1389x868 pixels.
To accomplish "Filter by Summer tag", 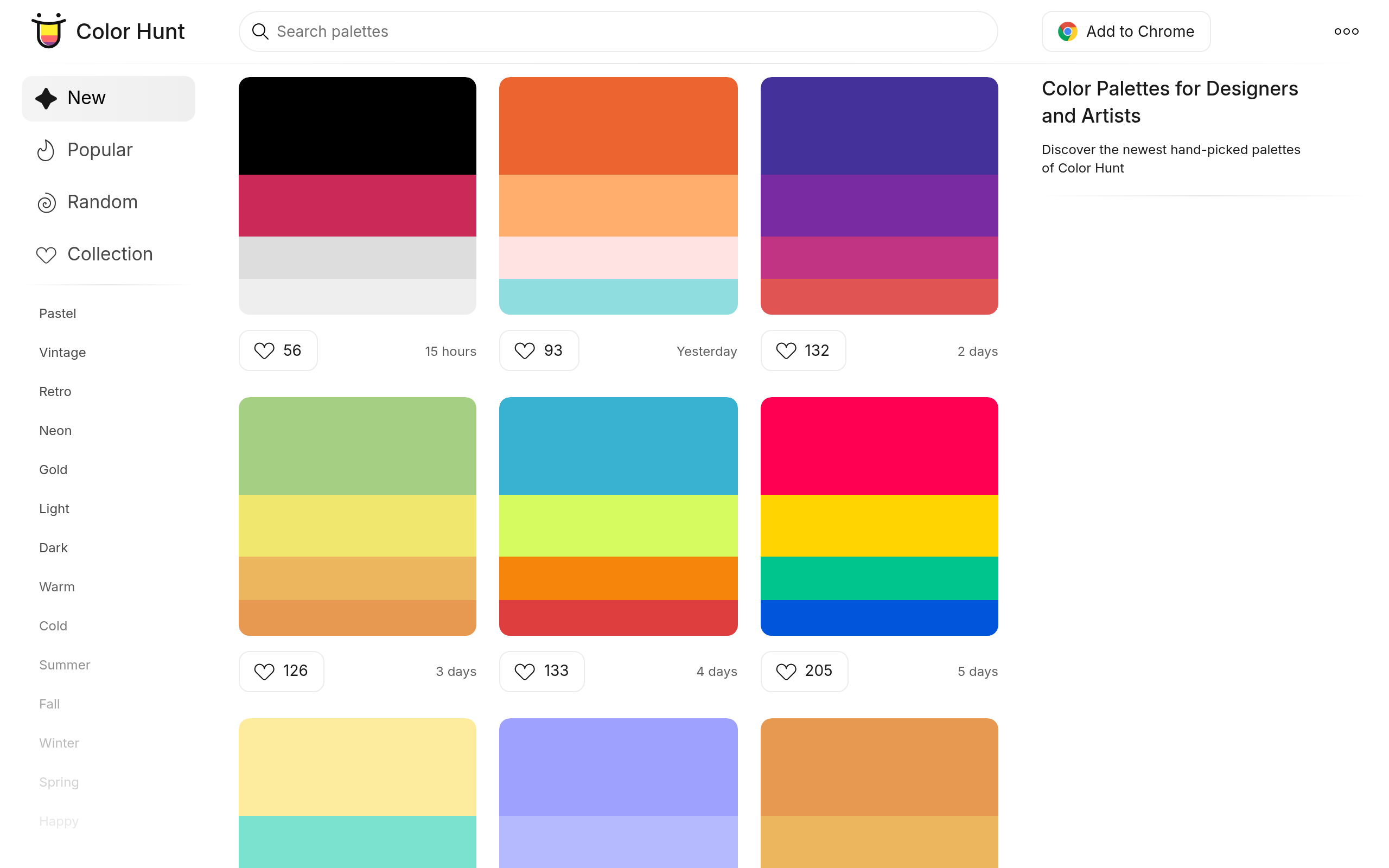I will tap(65, 665).
